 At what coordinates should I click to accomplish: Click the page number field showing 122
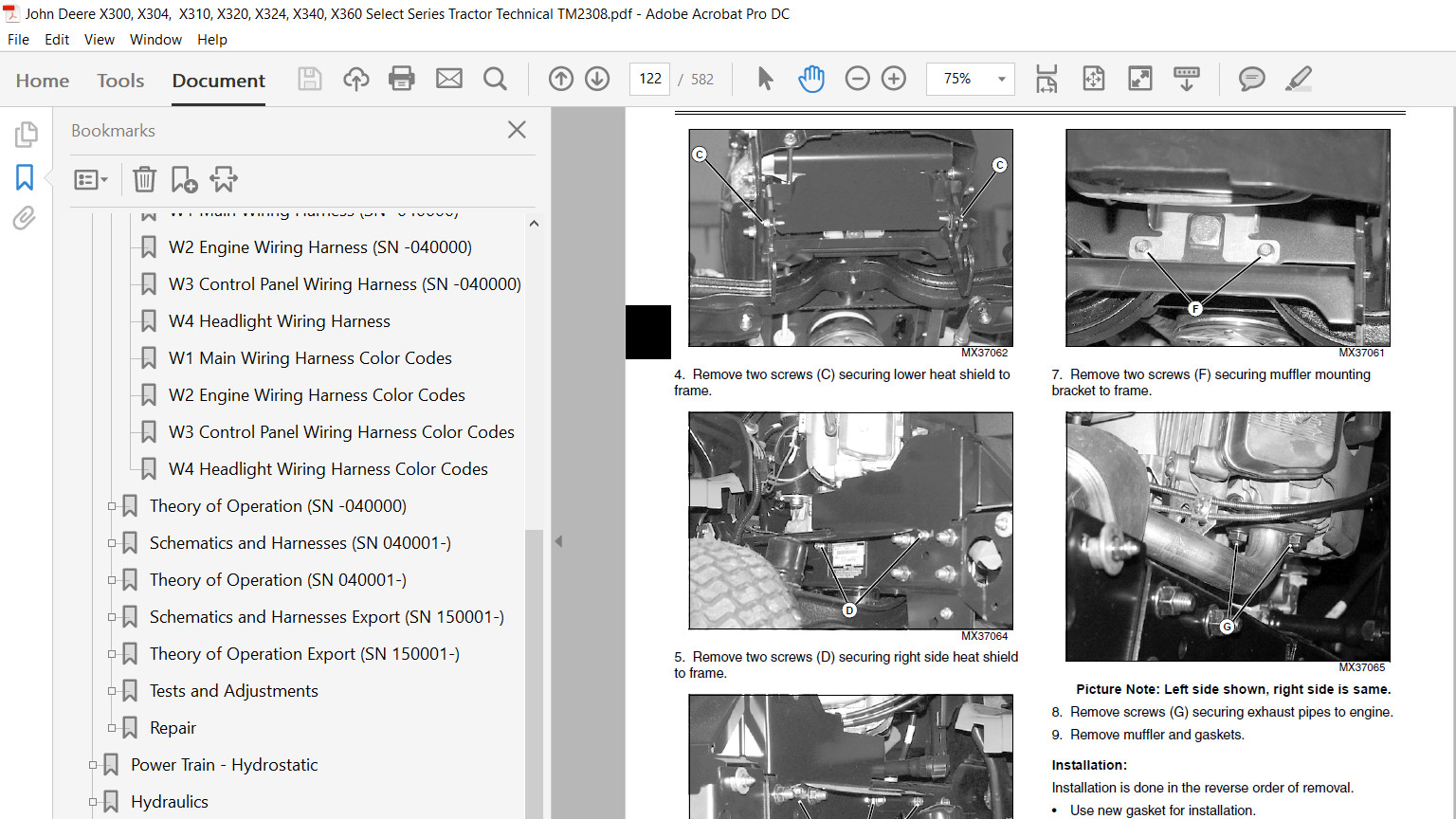pyautogui.click(x=650, y=79)
